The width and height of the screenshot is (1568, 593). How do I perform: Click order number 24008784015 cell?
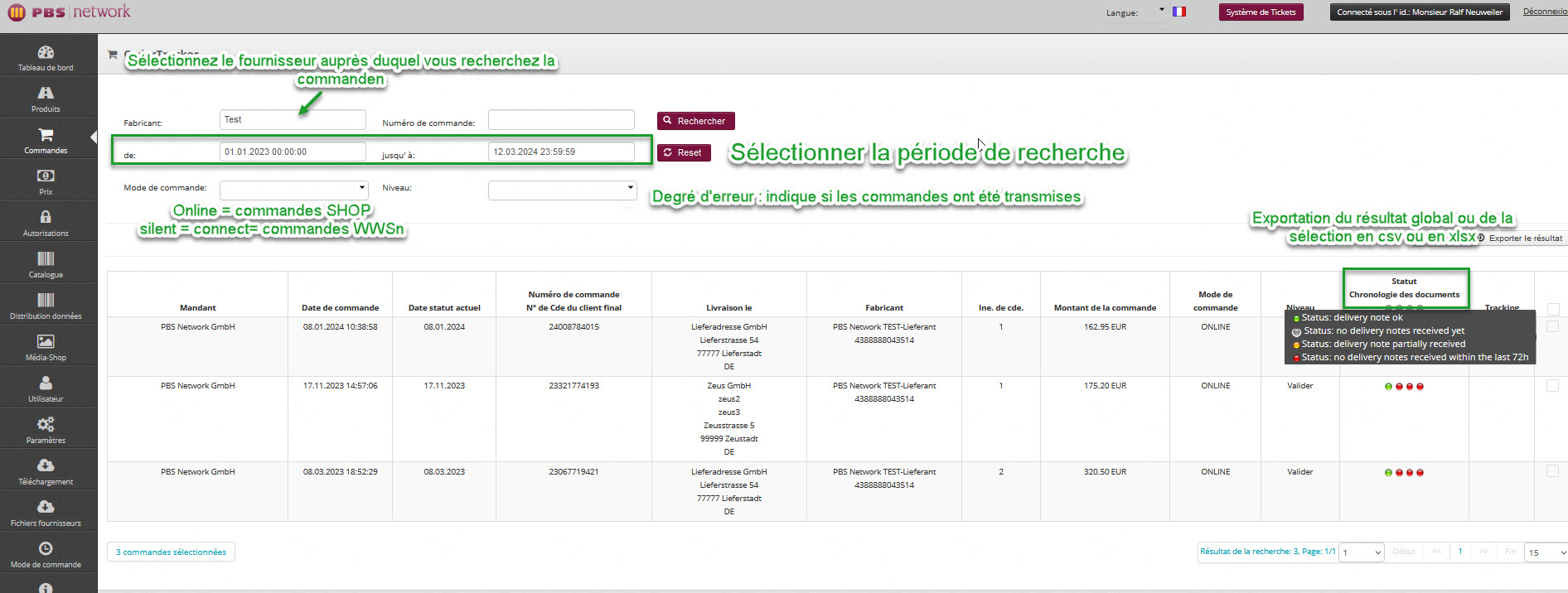[573, 327]
